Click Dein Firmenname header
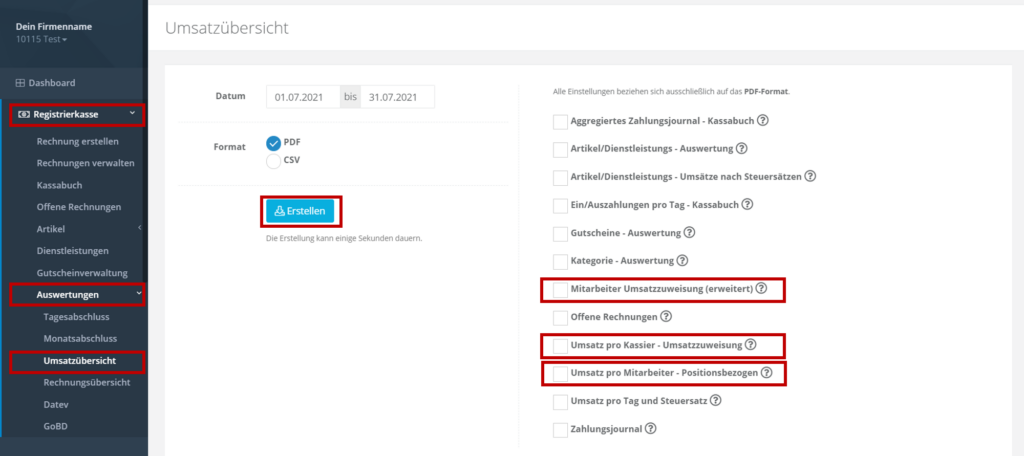Screen dimensions: 1024x456 (x=54, y=27)
